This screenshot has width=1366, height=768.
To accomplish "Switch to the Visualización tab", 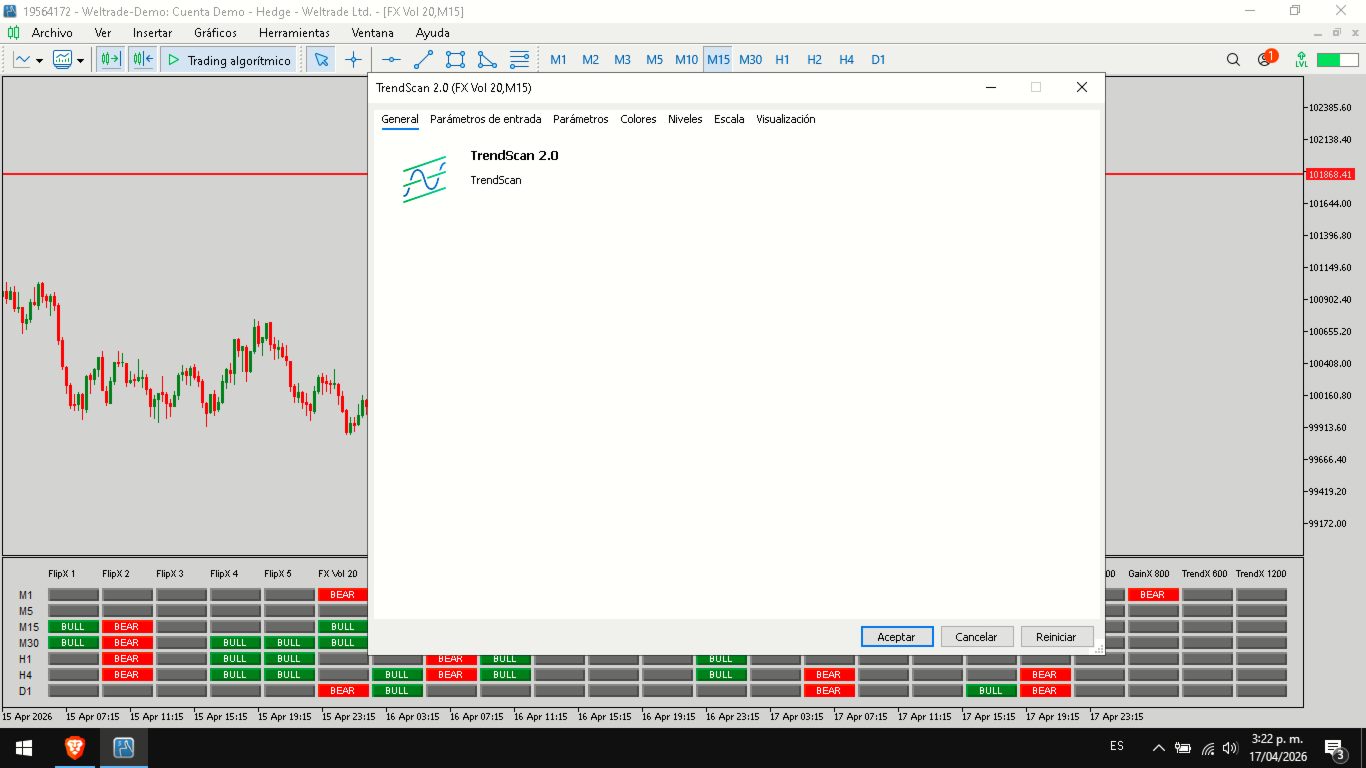I will 786,119.
